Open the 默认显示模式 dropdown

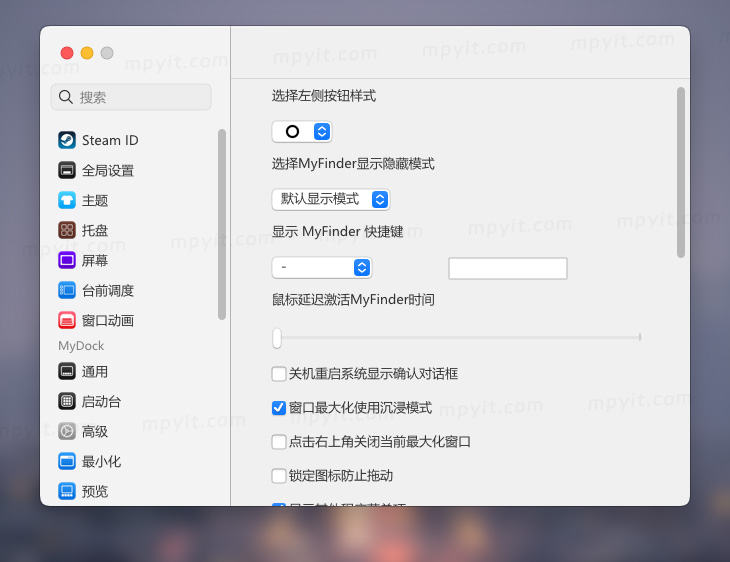331,200
